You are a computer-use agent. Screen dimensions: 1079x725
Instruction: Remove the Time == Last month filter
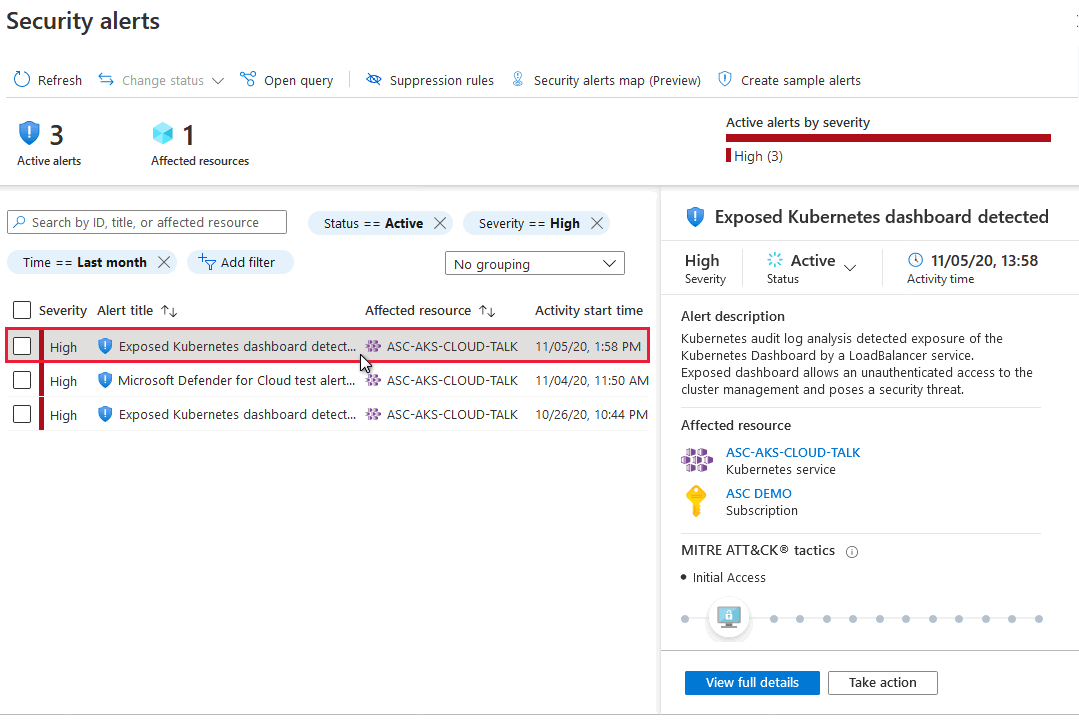click(164, 262)
